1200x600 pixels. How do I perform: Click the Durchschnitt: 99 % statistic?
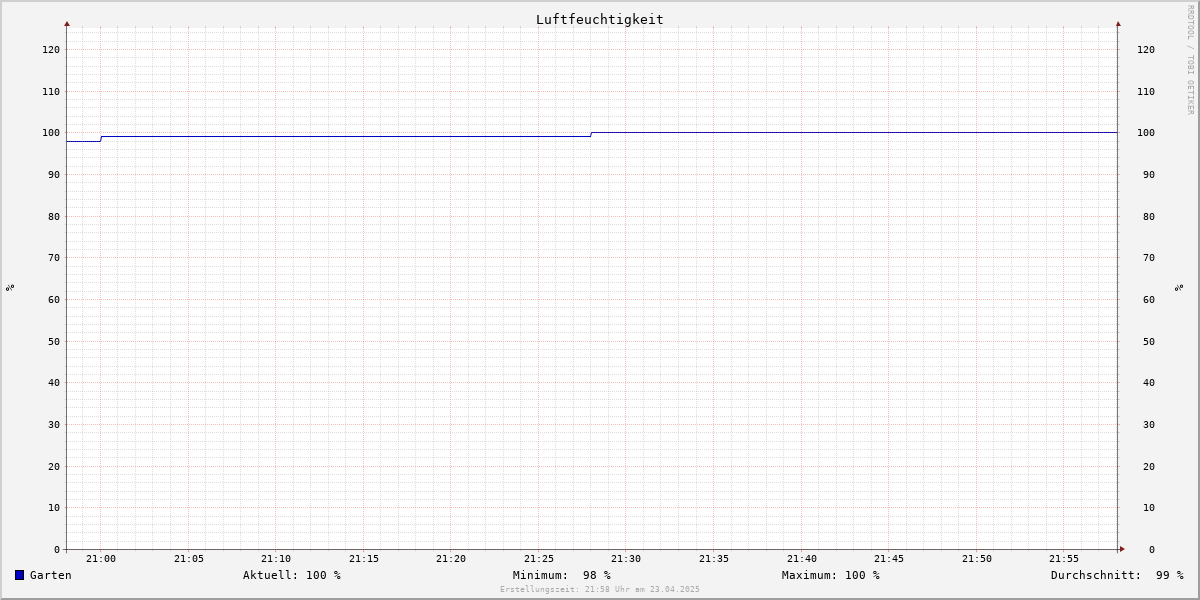1117,575
